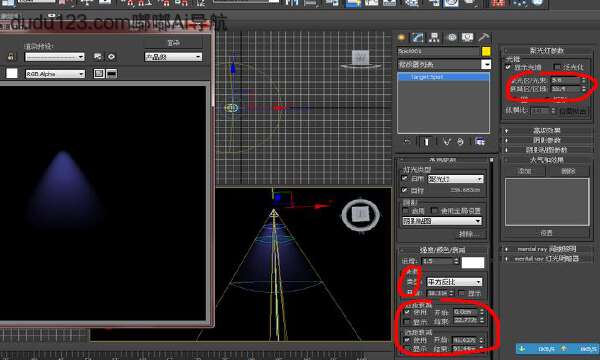Expand the mental ray indirect illumination rollout
Image resolution: width=600 pixels, height=360 pixels.
pyautogui.click(x=547, y=249)
